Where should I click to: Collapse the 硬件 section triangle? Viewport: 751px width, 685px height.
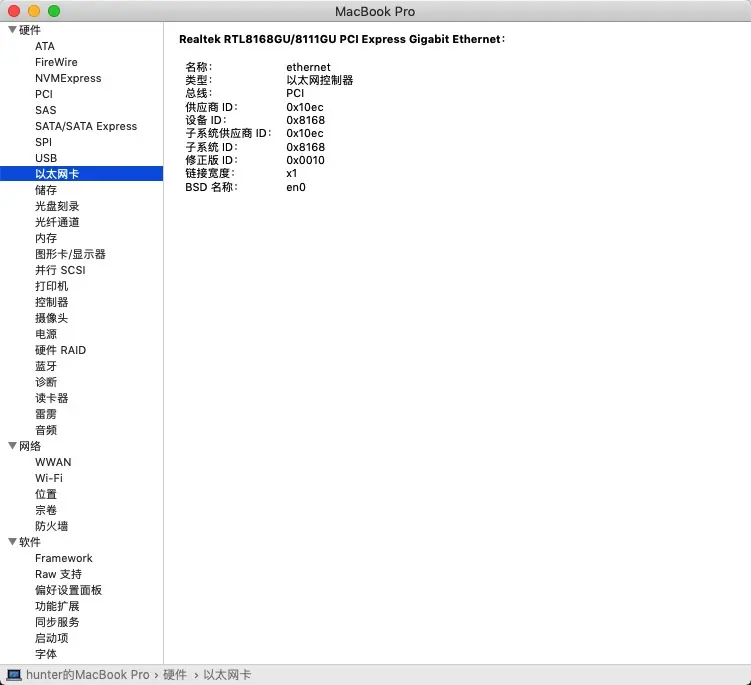tap(12, 30)
